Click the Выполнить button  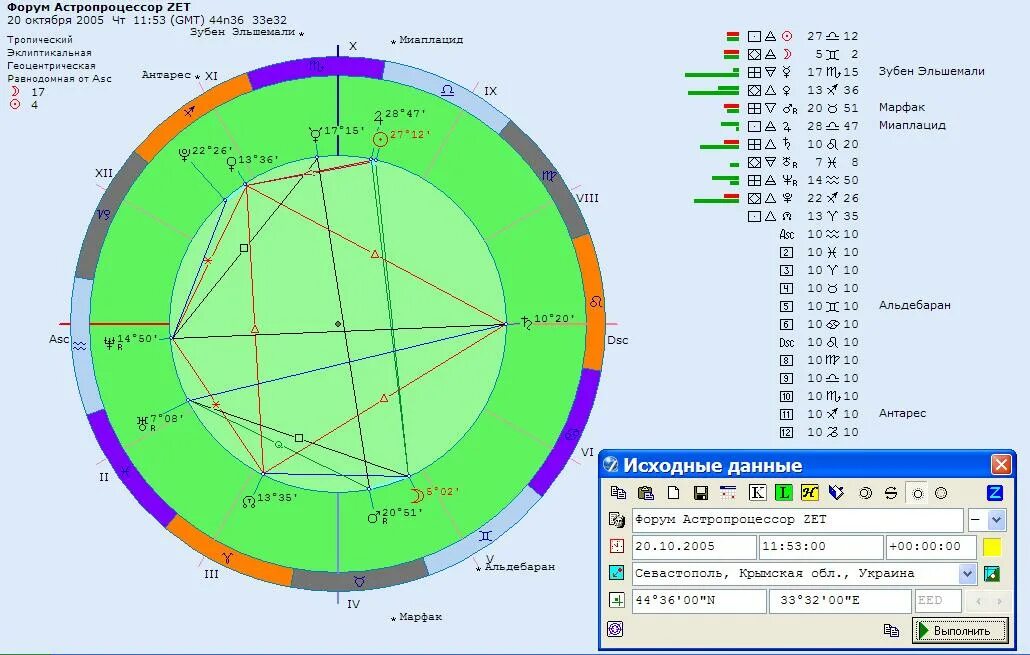point(960,631)
